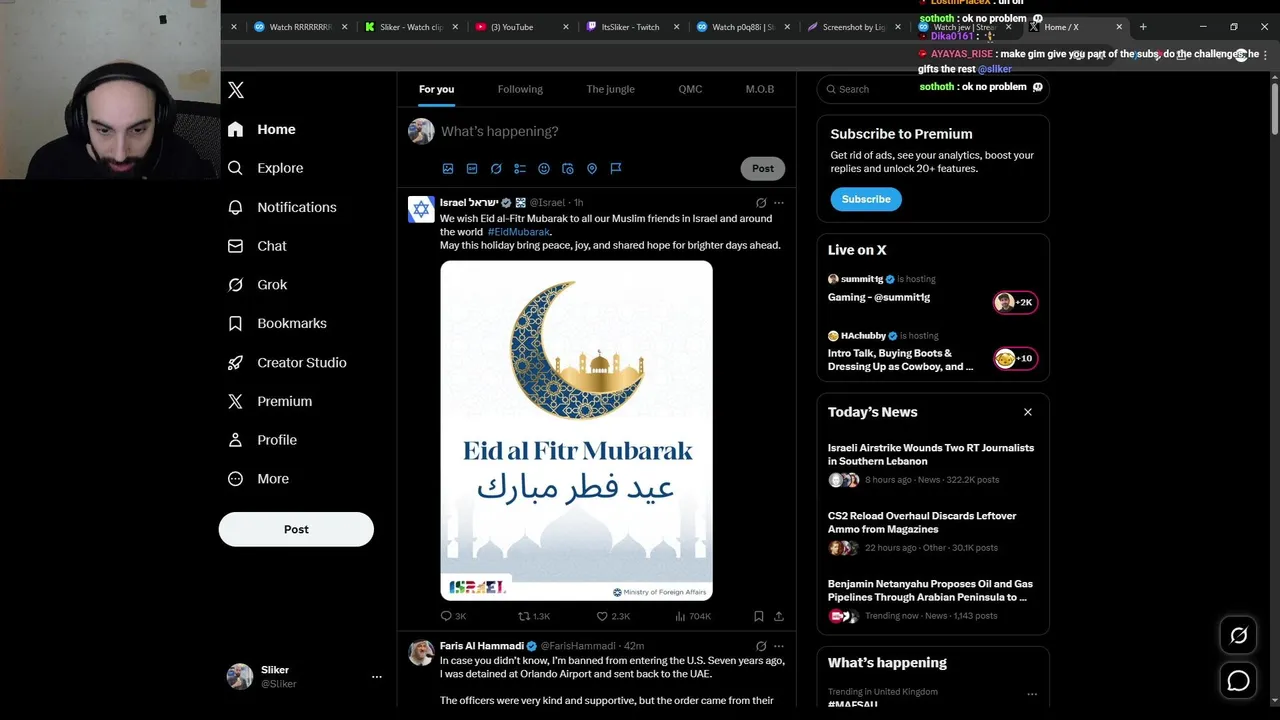Image resolution: width=1280 pixels, height=720 pixels.
Task: Click the large sidebar Post button
Action: (296, 529)
